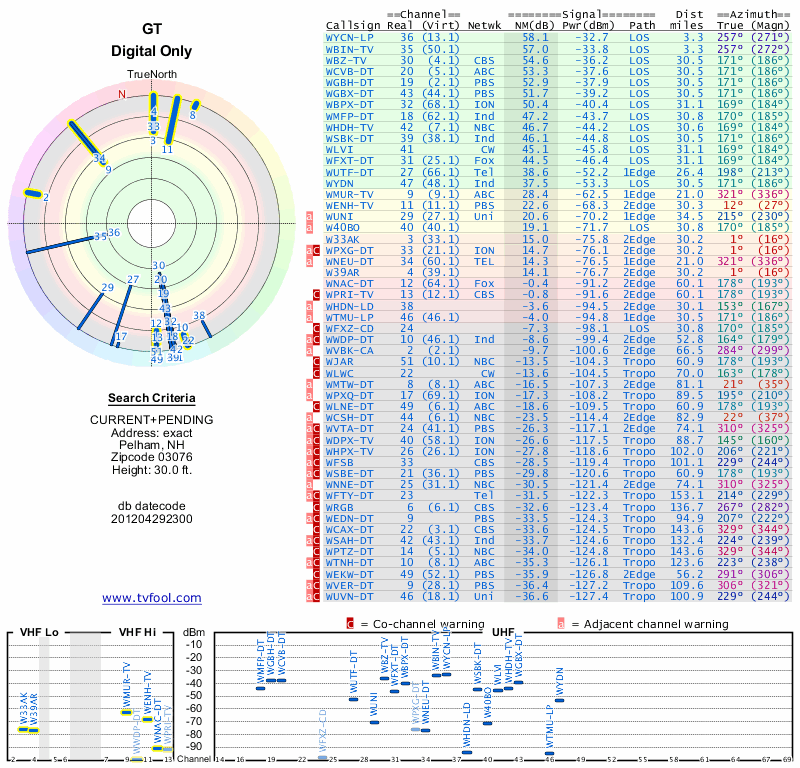Click the co-channel C marker beside WLNE-DT
The height and width of the screenshot is (768, 800).
pyautogui.click(x=316, y=407)
